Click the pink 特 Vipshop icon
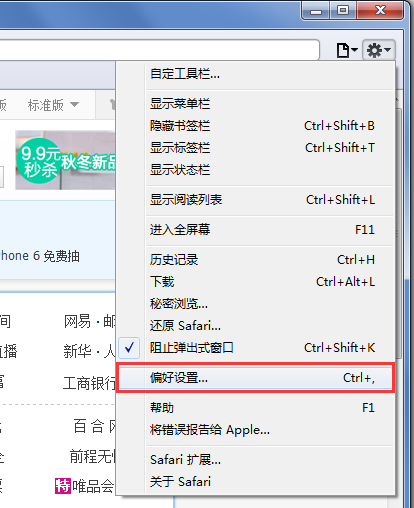 point(63,486)
